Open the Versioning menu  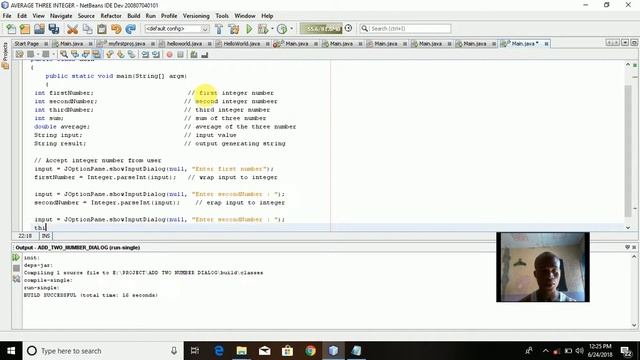pos(196,16)
